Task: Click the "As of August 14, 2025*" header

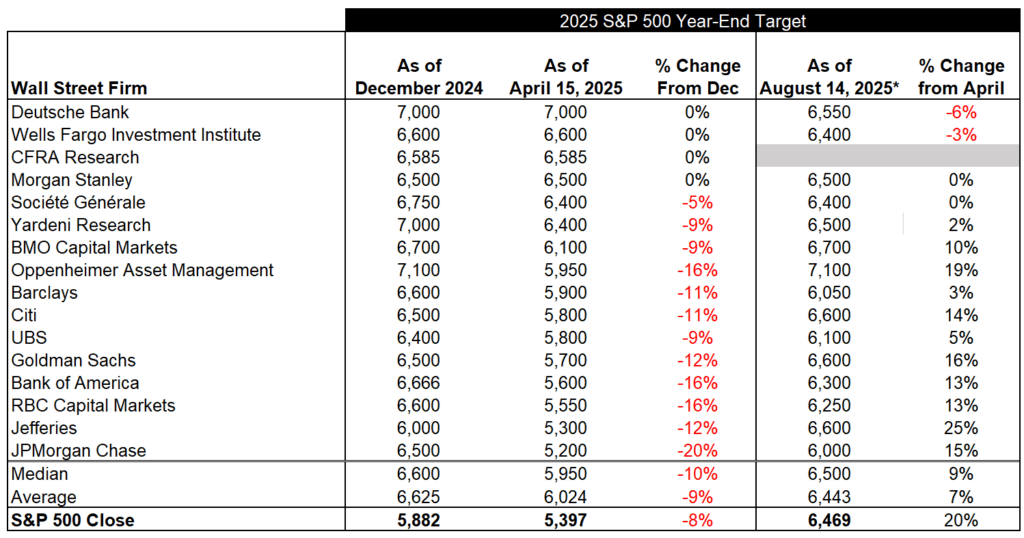Action: (x=830, y=77)
